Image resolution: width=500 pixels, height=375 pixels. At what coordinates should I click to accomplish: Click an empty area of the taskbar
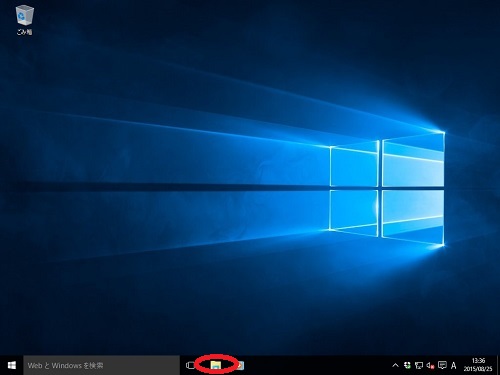click(x=317, y=365)
